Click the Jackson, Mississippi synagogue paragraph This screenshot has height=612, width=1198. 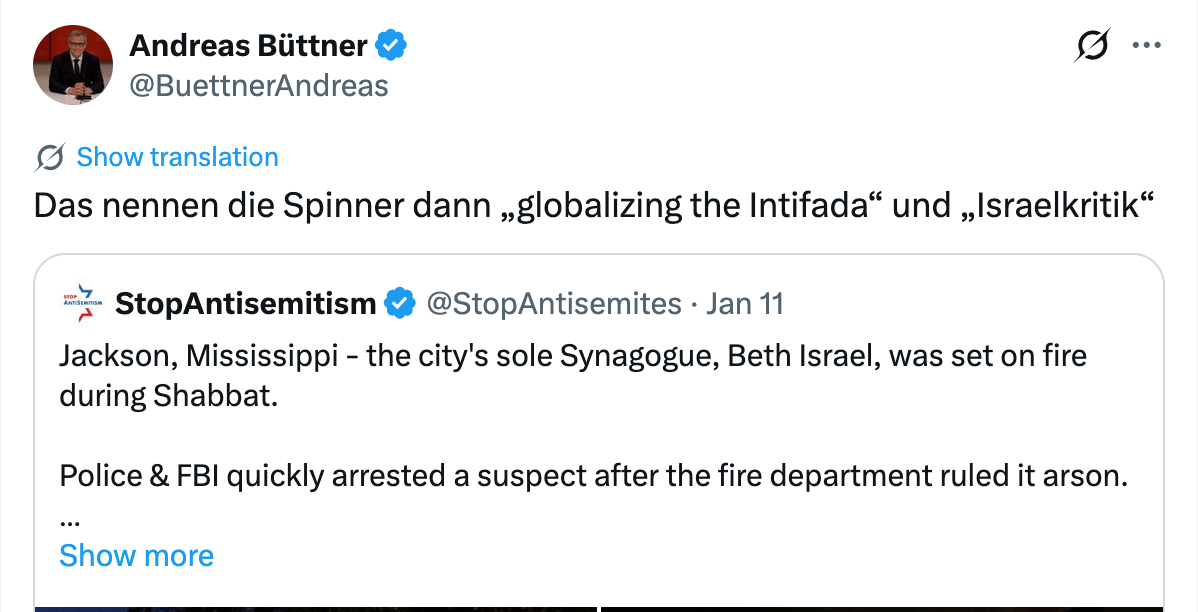click(573, 375)
